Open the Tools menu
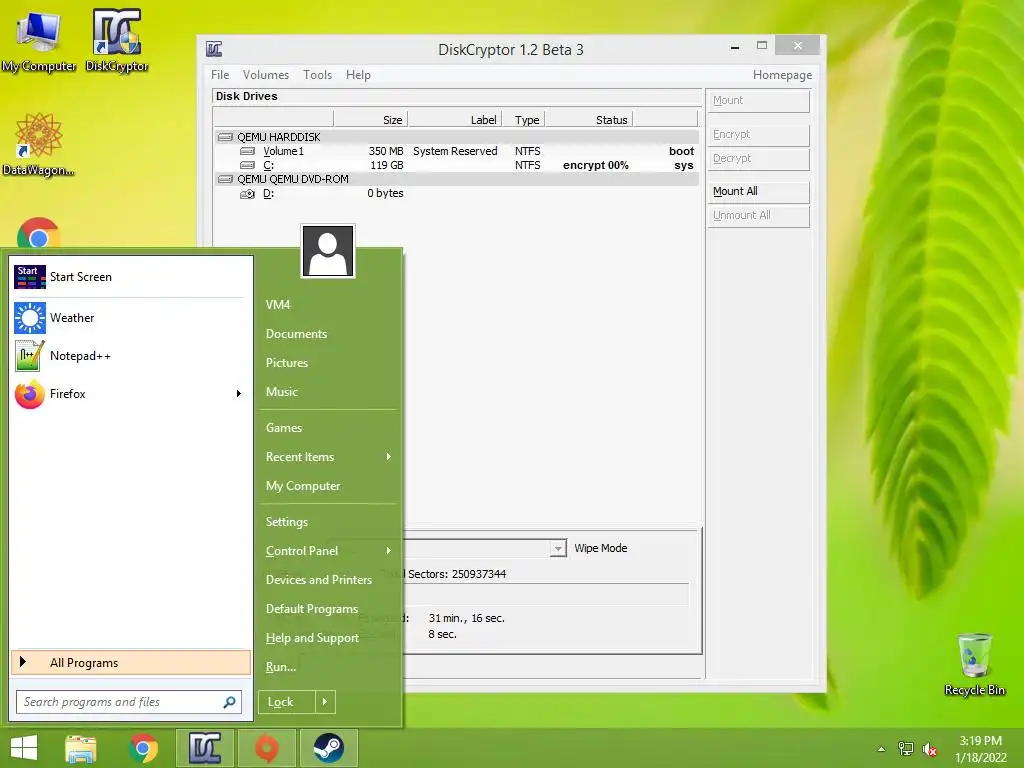The height and width of the screenshot is (768, 1024). click(x=317, y=75)
